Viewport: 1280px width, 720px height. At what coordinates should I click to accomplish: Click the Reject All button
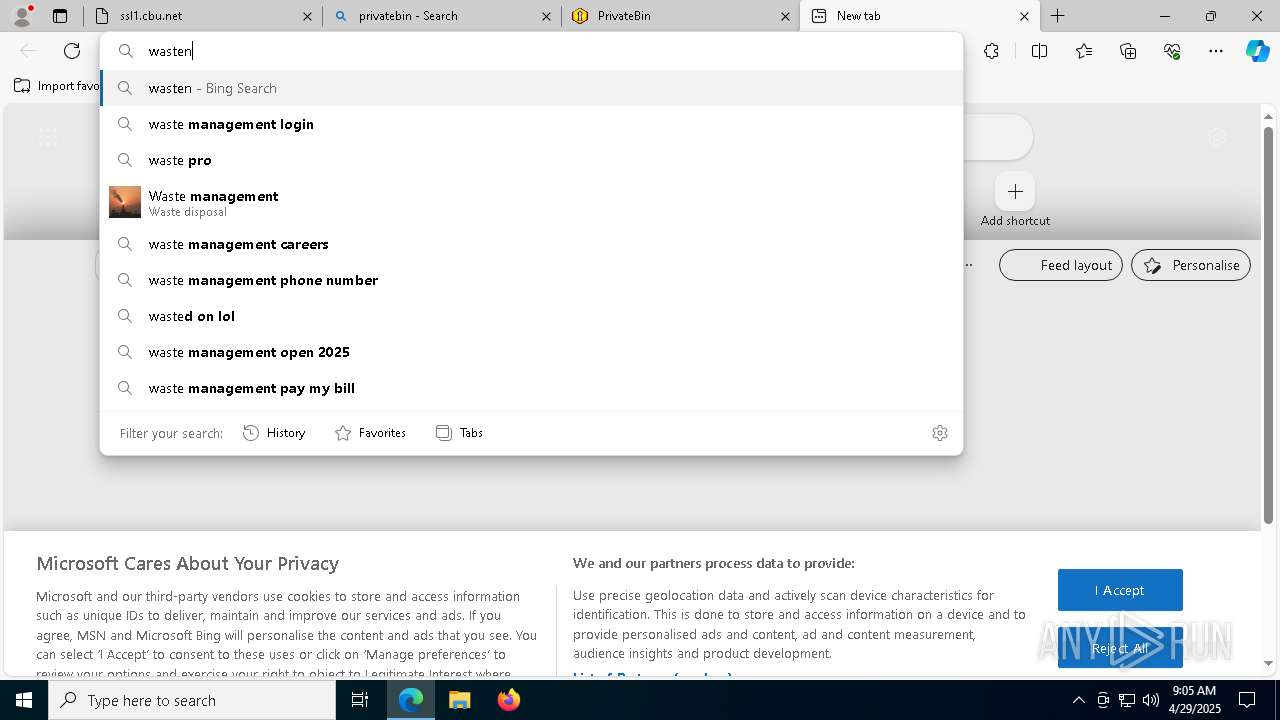coord(1120,648)
